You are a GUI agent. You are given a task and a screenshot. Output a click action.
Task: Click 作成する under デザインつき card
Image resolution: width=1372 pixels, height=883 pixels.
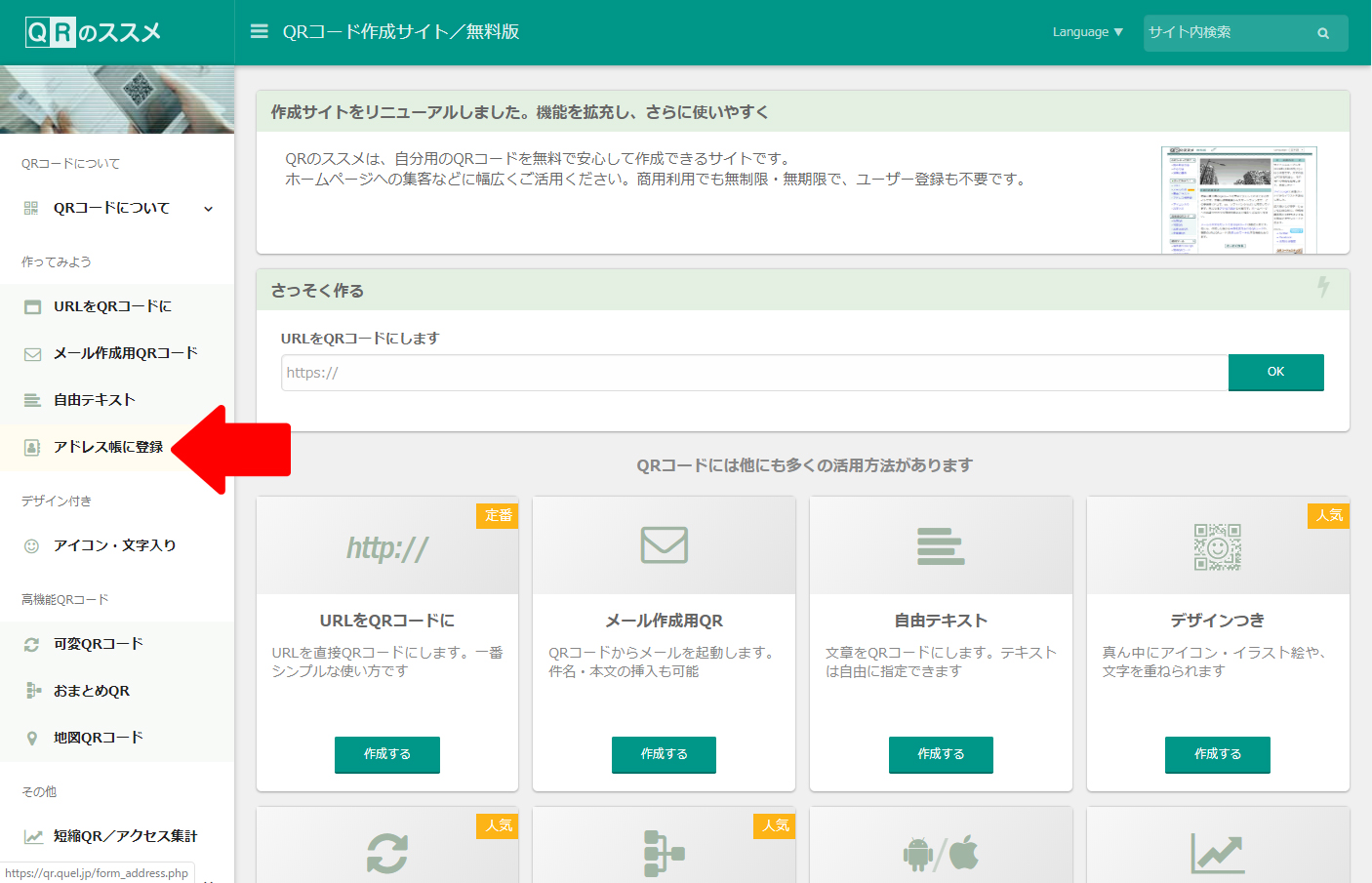click(1218, 754)
